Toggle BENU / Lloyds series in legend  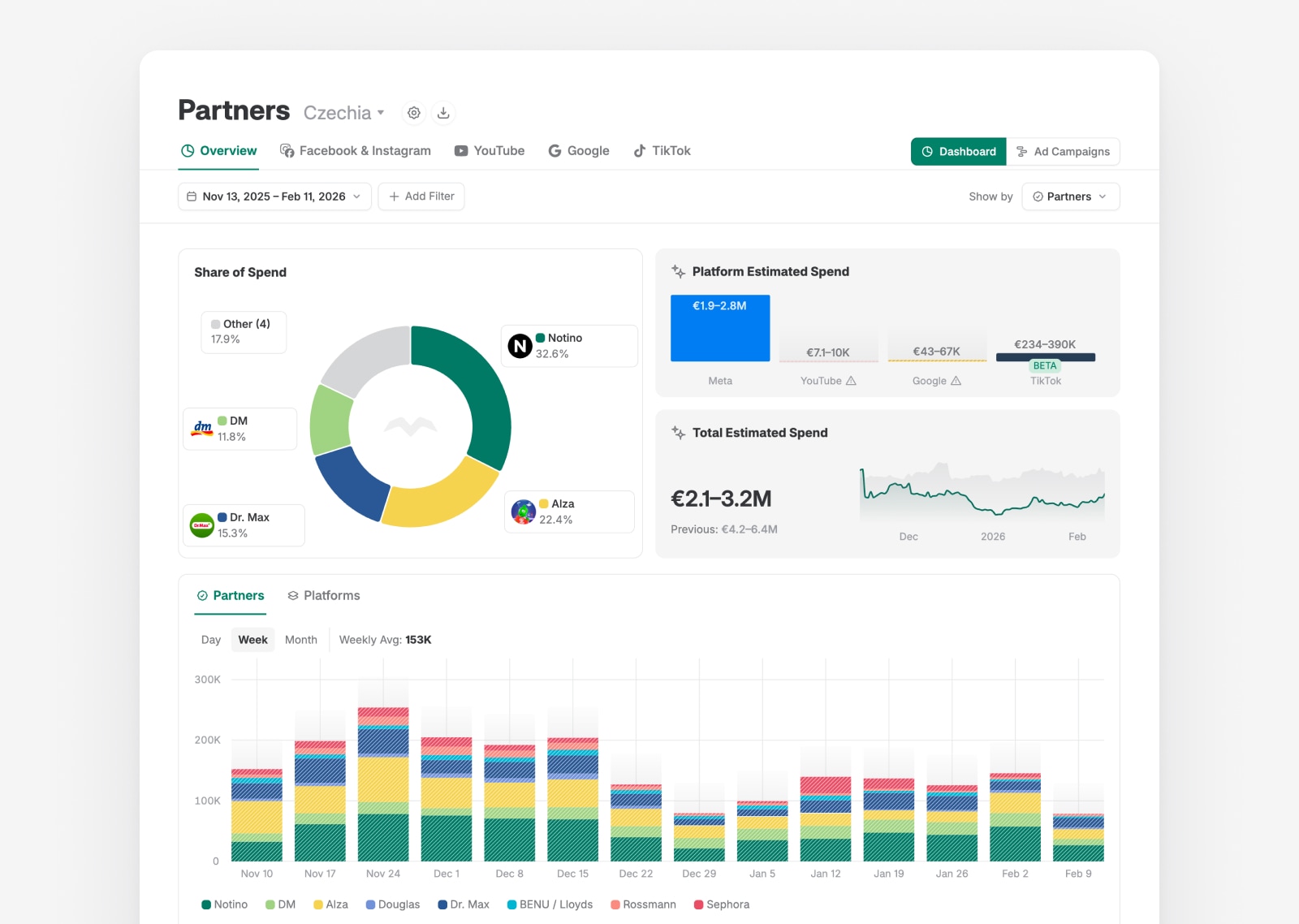(550, 905)
